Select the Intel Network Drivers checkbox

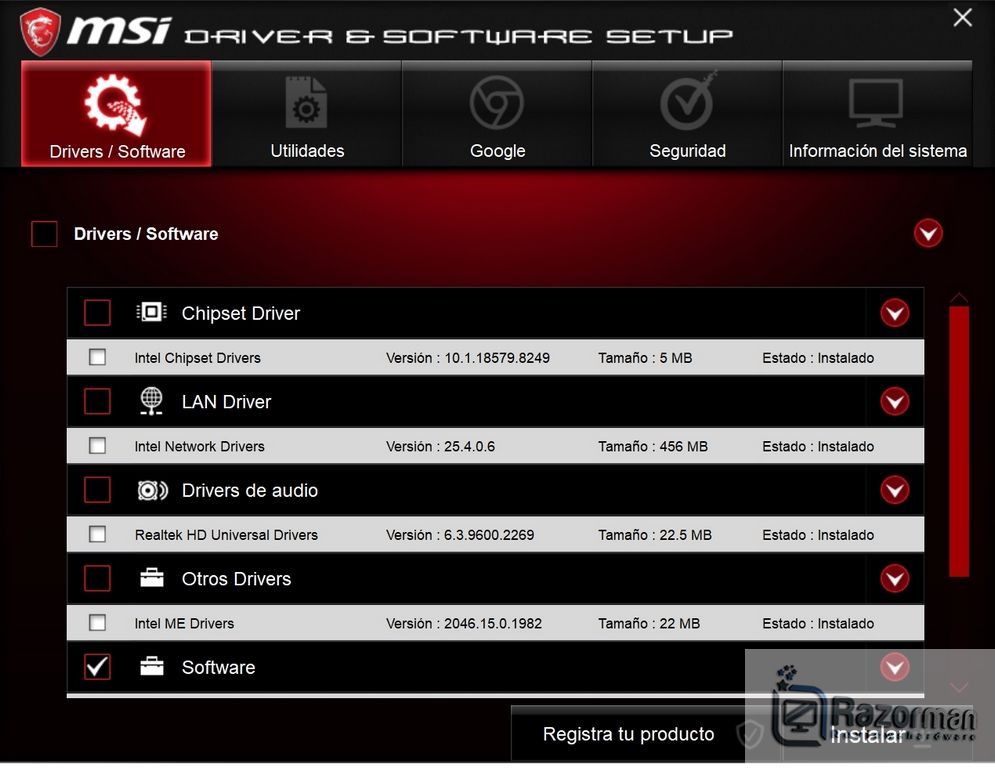coord(98,446)
